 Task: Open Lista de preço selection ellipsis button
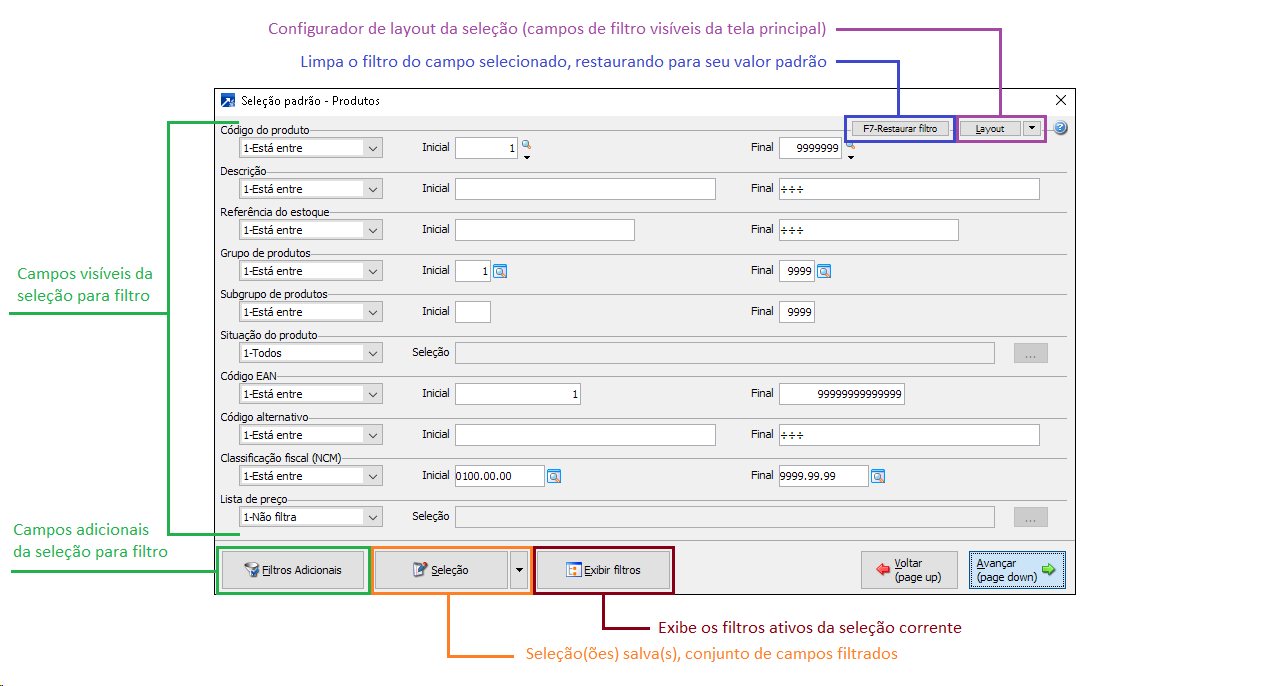coord(1031,517)
